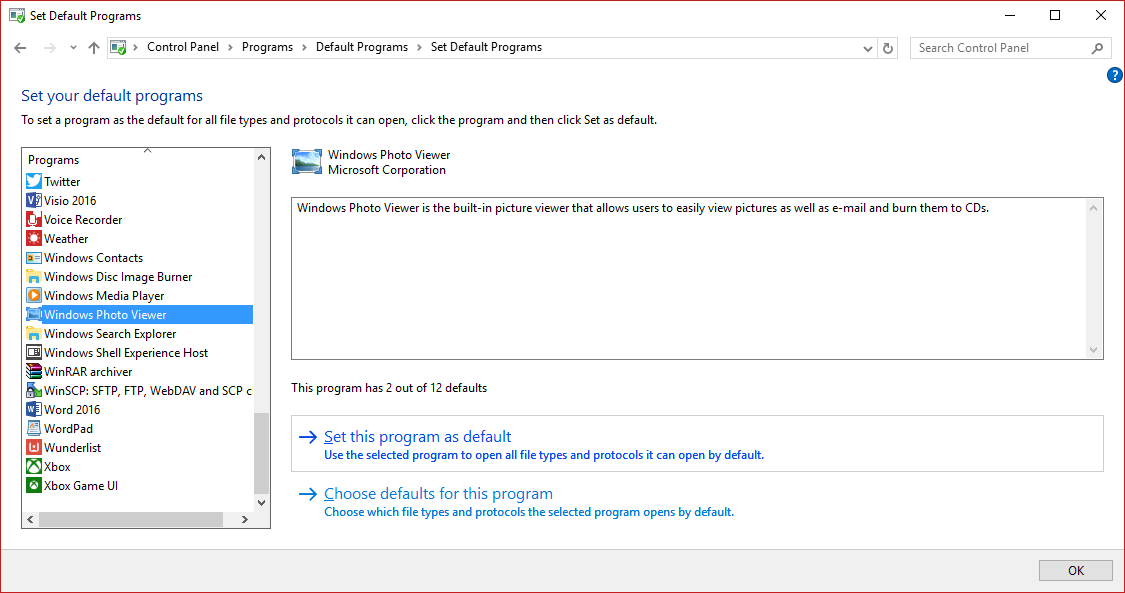Expand chevron after Programs breadcrumb
Image resolution: width=1125 pixels, height=593 pixels.
[x=304, y=47]
